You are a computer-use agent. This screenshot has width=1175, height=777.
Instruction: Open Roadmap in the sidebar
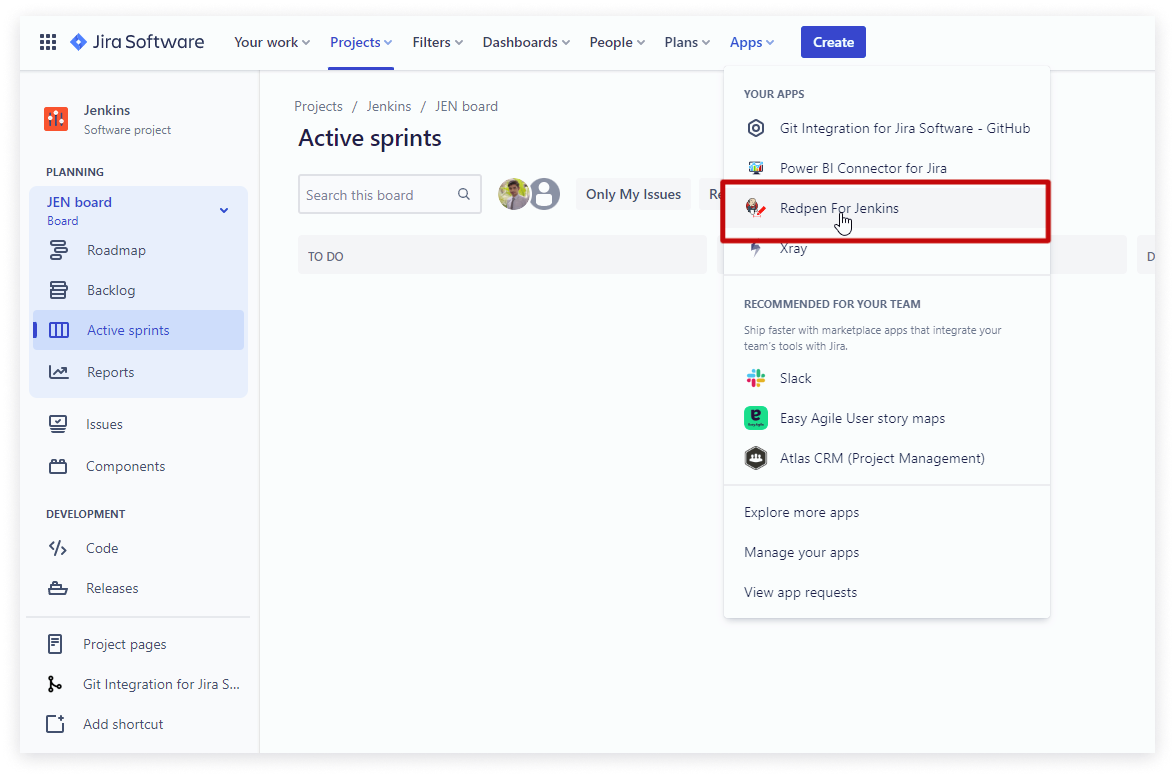click(x=139, y=250)
